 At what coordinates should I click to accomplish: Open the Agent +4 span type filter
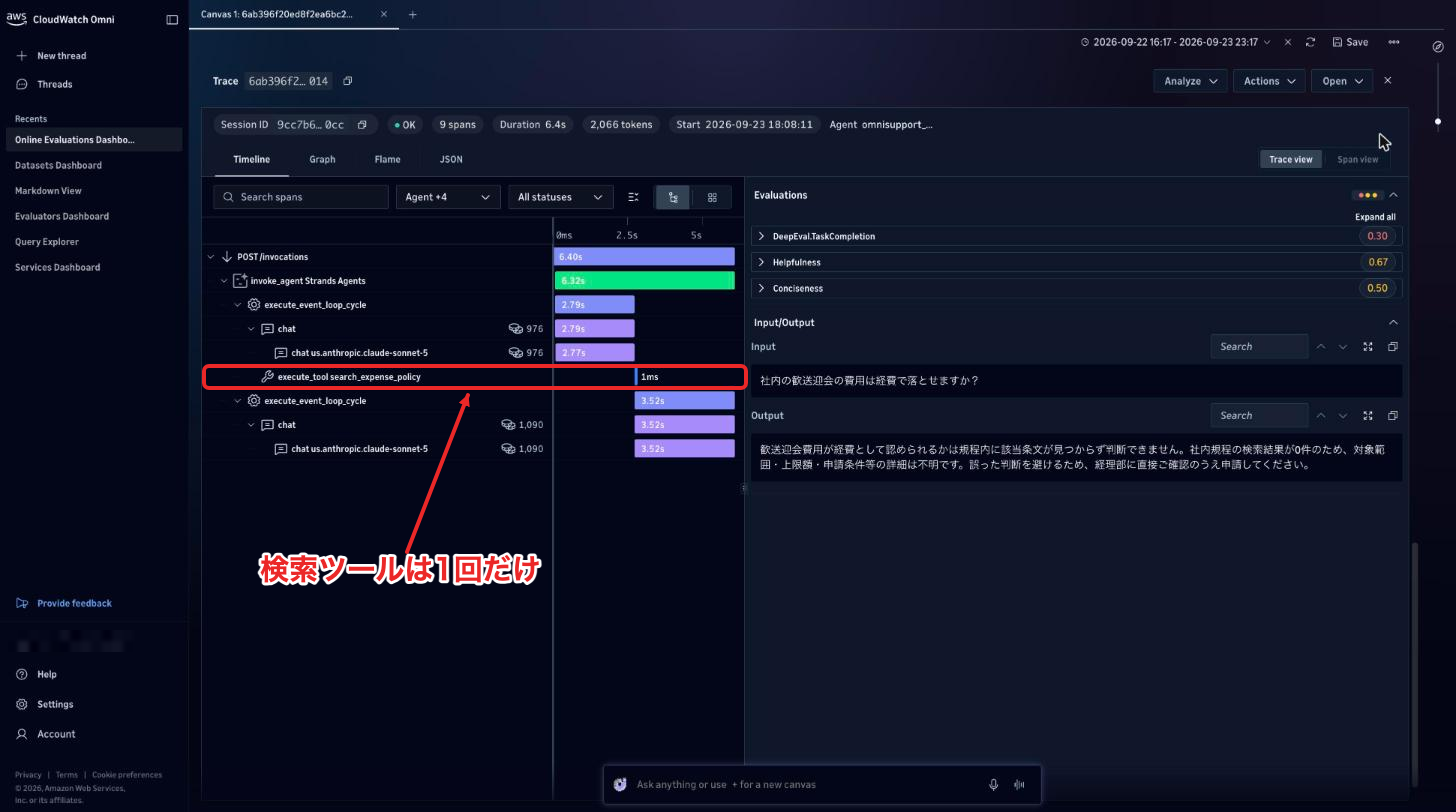point(448,197)
